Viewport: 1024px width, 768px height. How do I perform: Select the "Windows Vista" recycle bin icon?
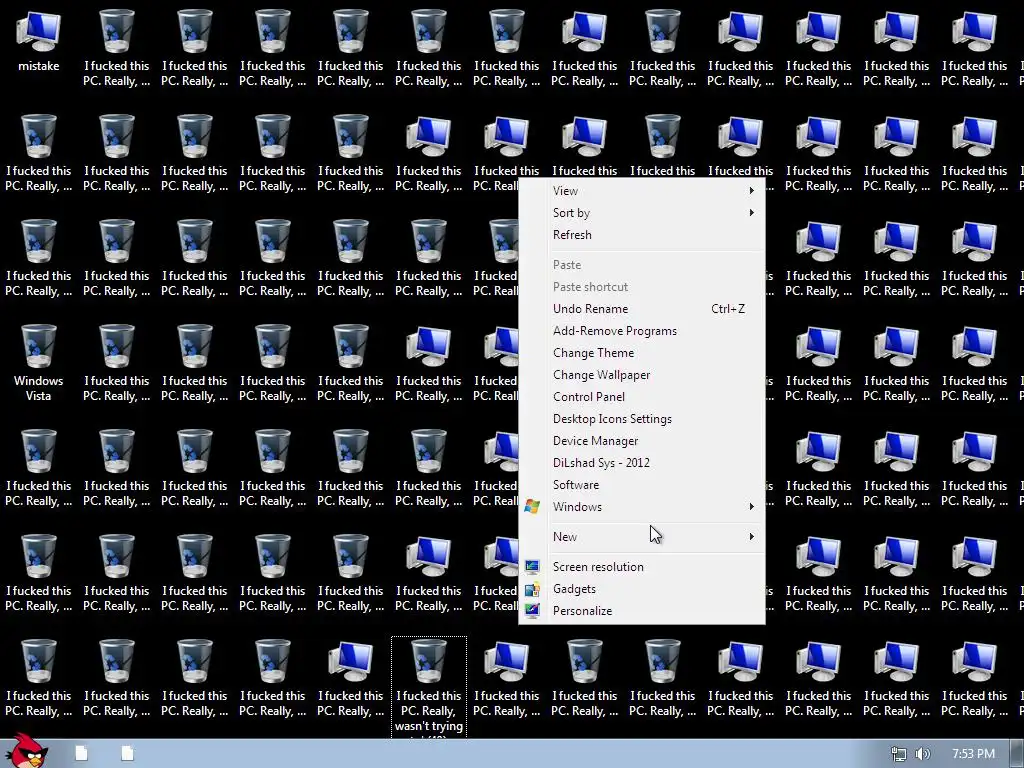coord(39,362)
